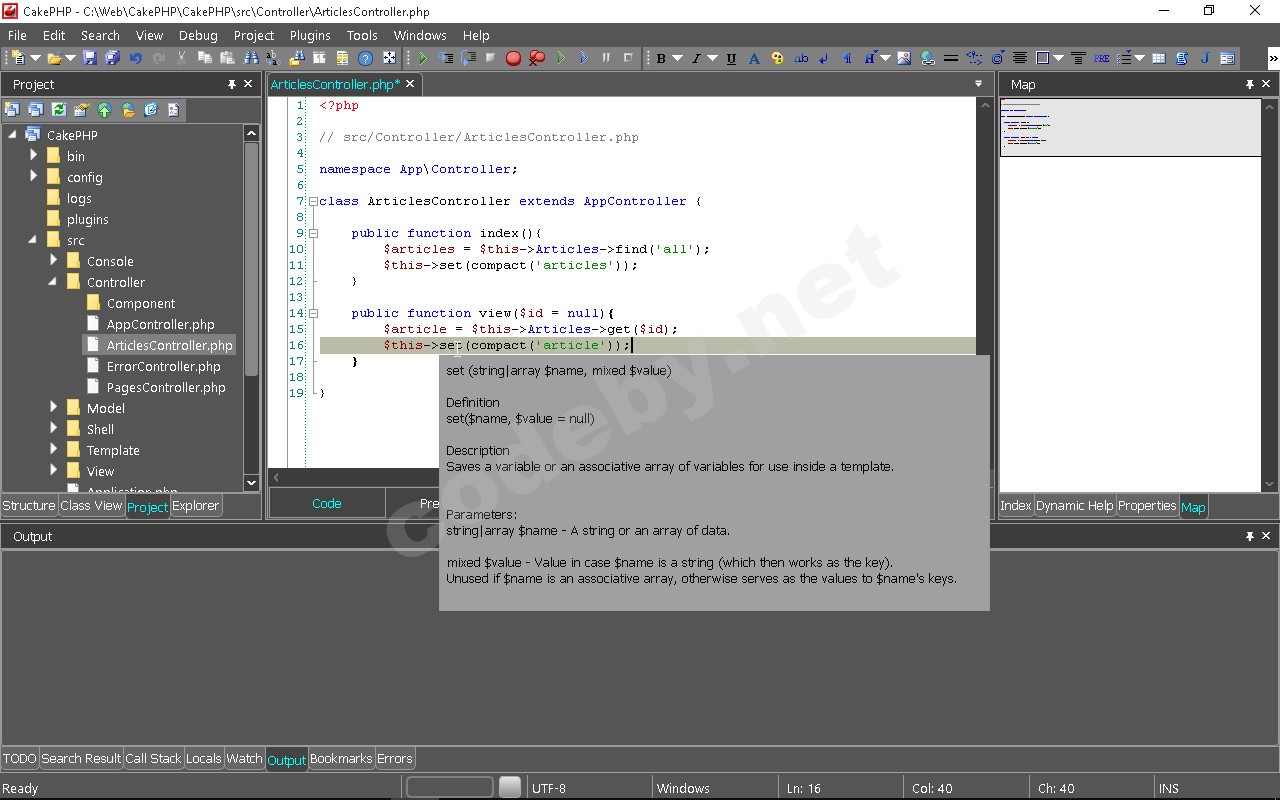This screenshot has height=800, width=1280.
Task: Start debugging with the green arrow icon
Action: [560, 58]
